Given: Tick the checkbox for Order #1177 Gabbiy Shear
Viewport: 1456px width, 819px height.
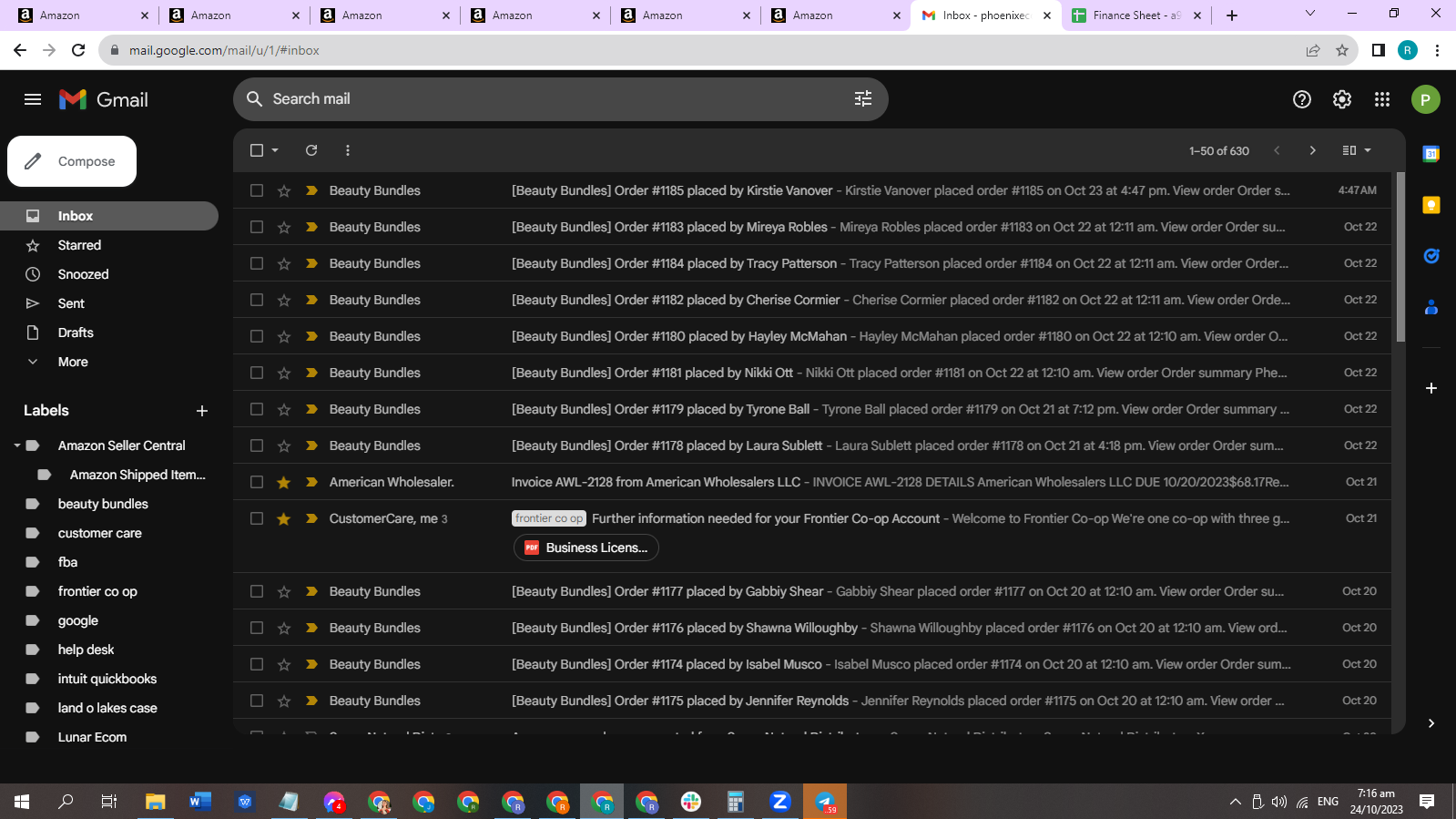Looking at the screenshot, I should tap(257, 591).
